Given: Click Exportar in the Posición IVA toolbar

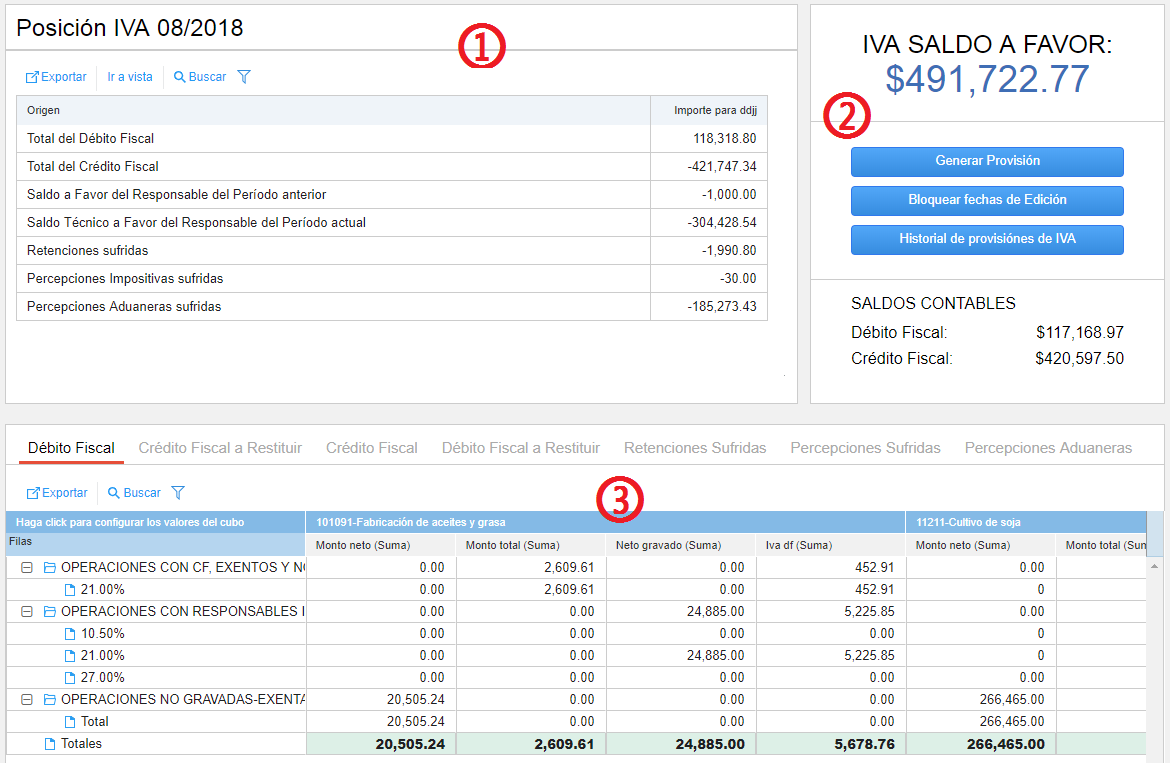Looking at the screenshot, I should click(56, 77).
